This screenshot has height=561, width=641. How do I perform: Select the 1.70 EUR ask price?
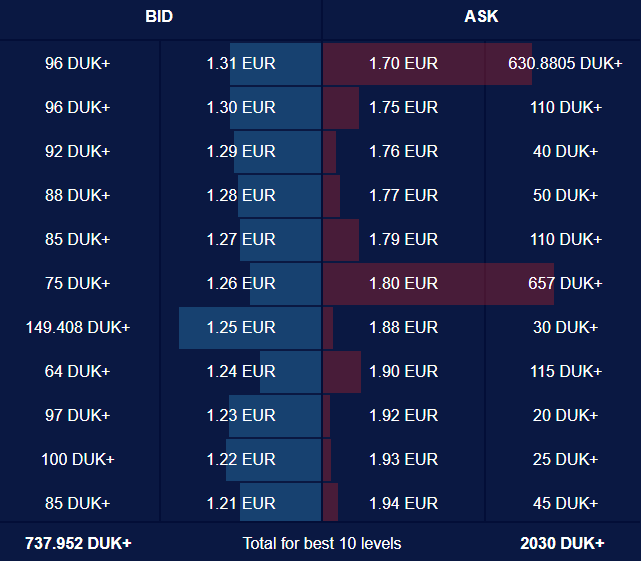[x=403, y=63]
